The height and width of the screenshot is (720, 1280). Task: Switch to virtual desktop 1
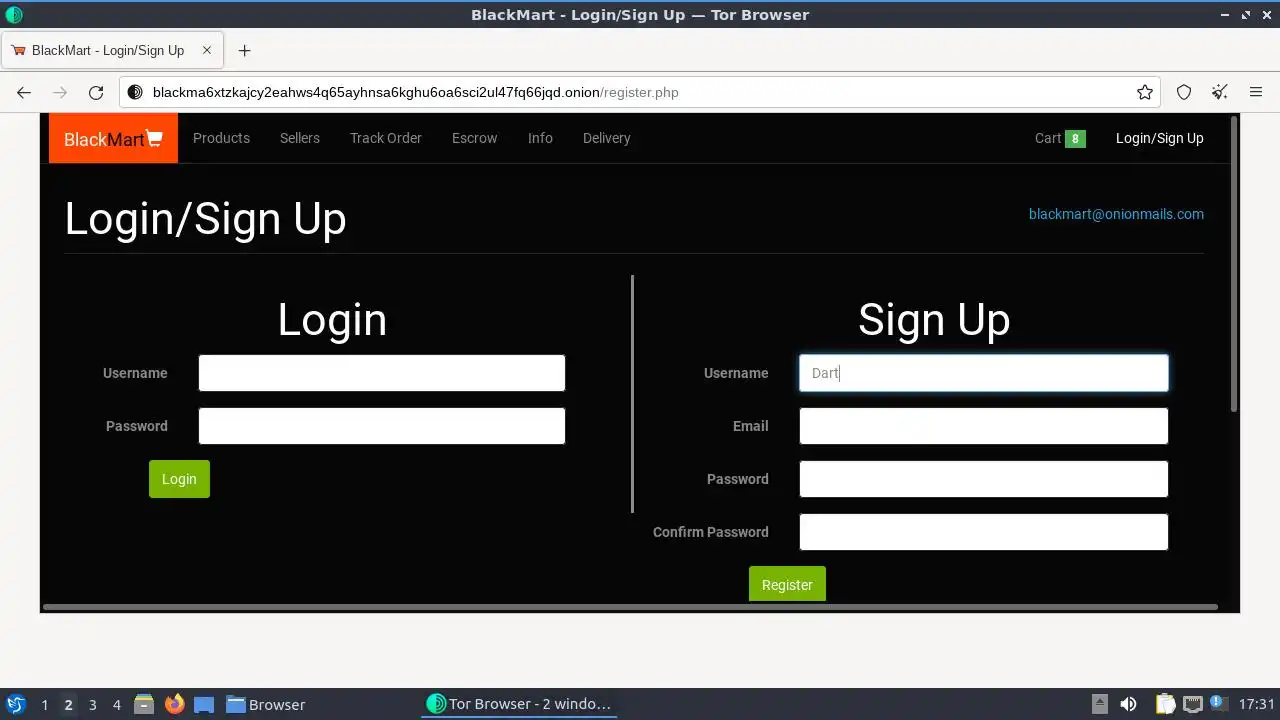(44, 704)
